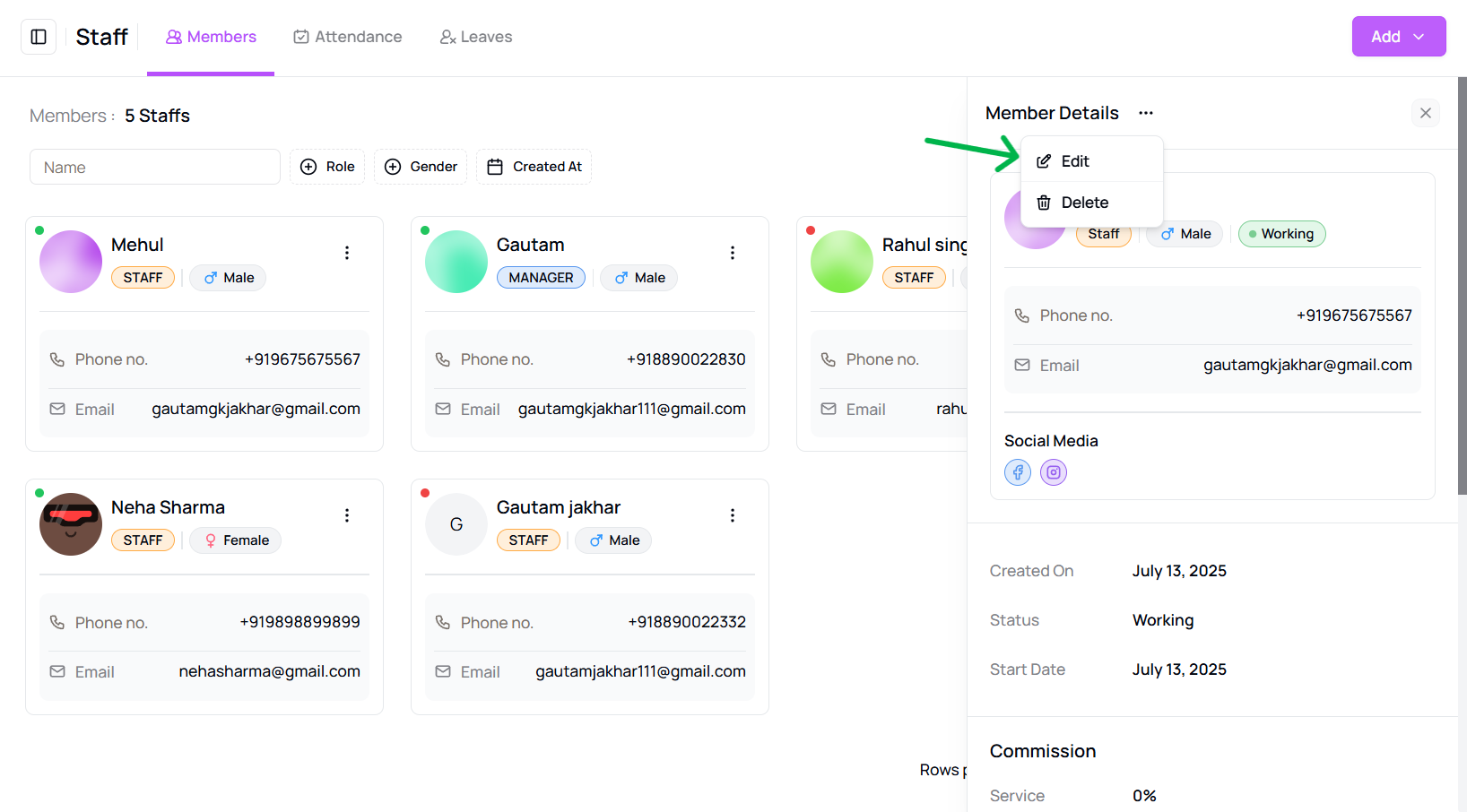
Task: Select Edit from the context menu
Action: 1074,161
